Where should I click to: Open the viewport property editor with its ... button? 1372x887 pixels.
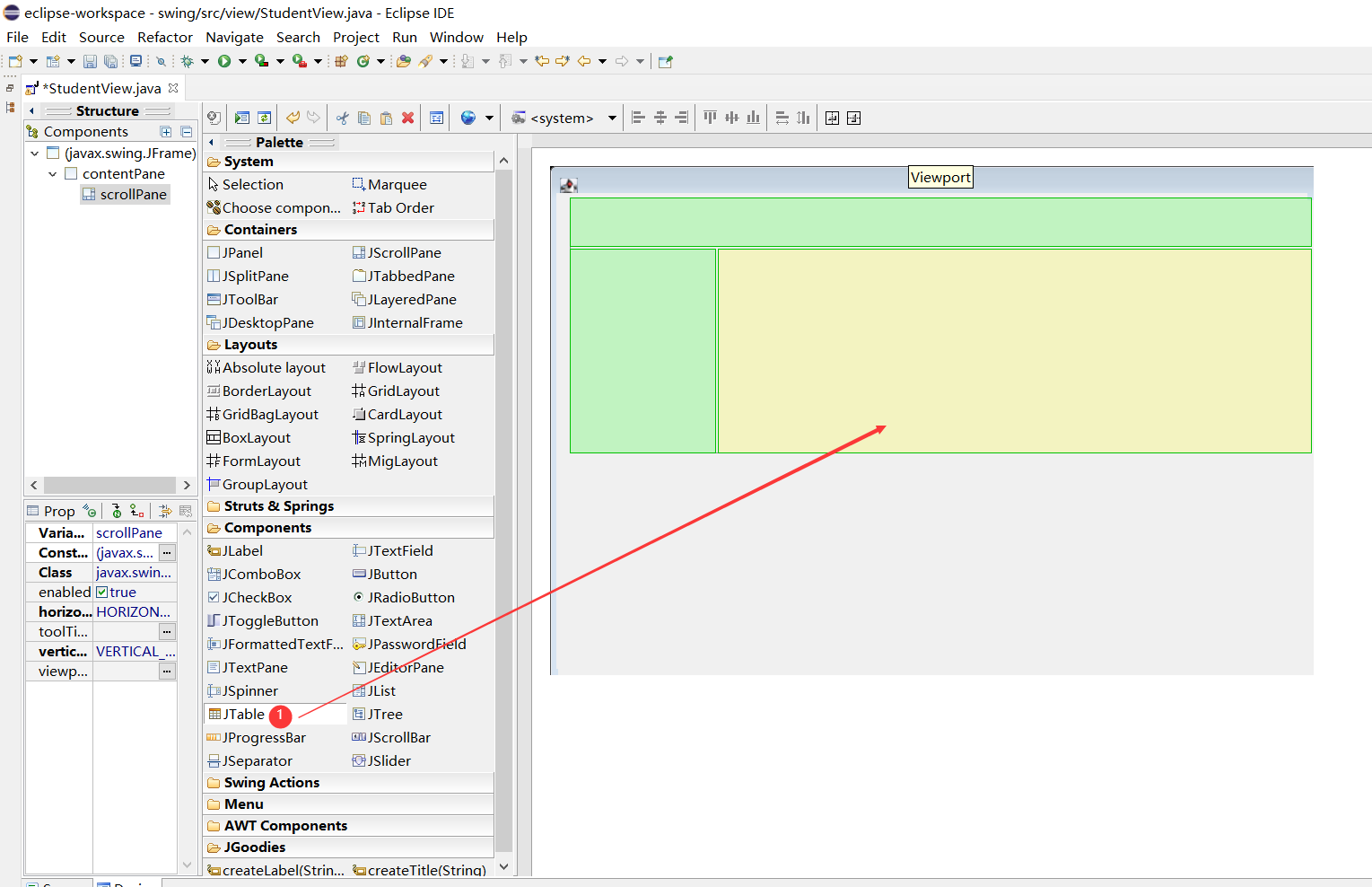(167, 671)
